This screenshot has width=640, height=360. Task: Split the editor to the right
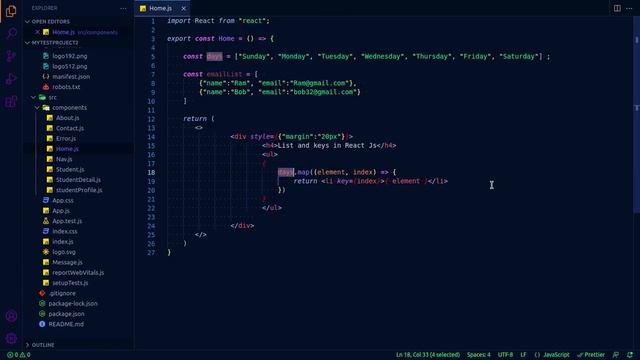[617, 8]
